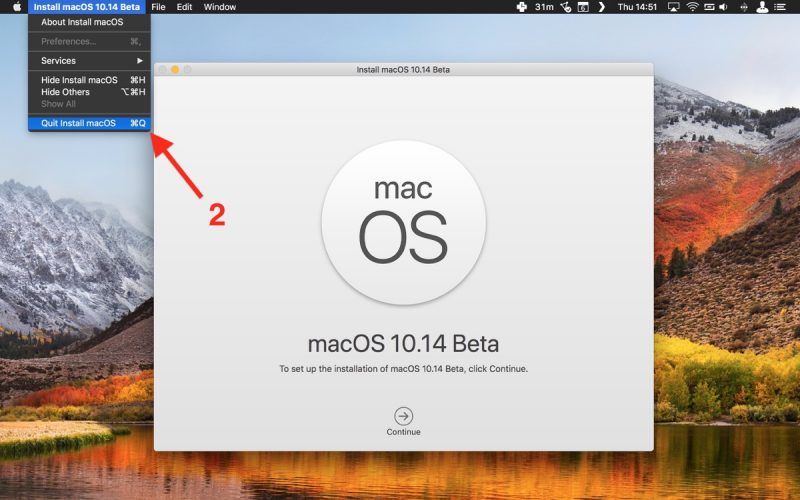Click the Continue label
800x500 pixels.
(x=403, y=432)
